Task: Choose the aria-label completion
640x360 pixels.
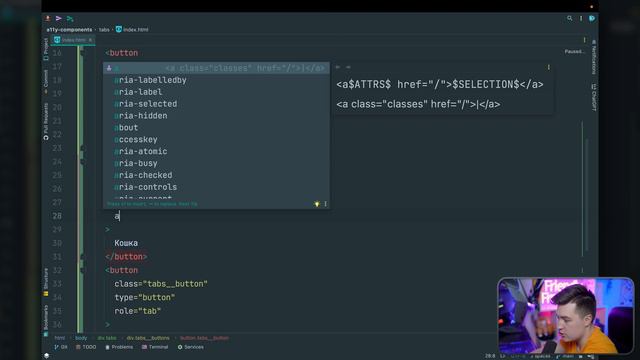Action: 216,92
